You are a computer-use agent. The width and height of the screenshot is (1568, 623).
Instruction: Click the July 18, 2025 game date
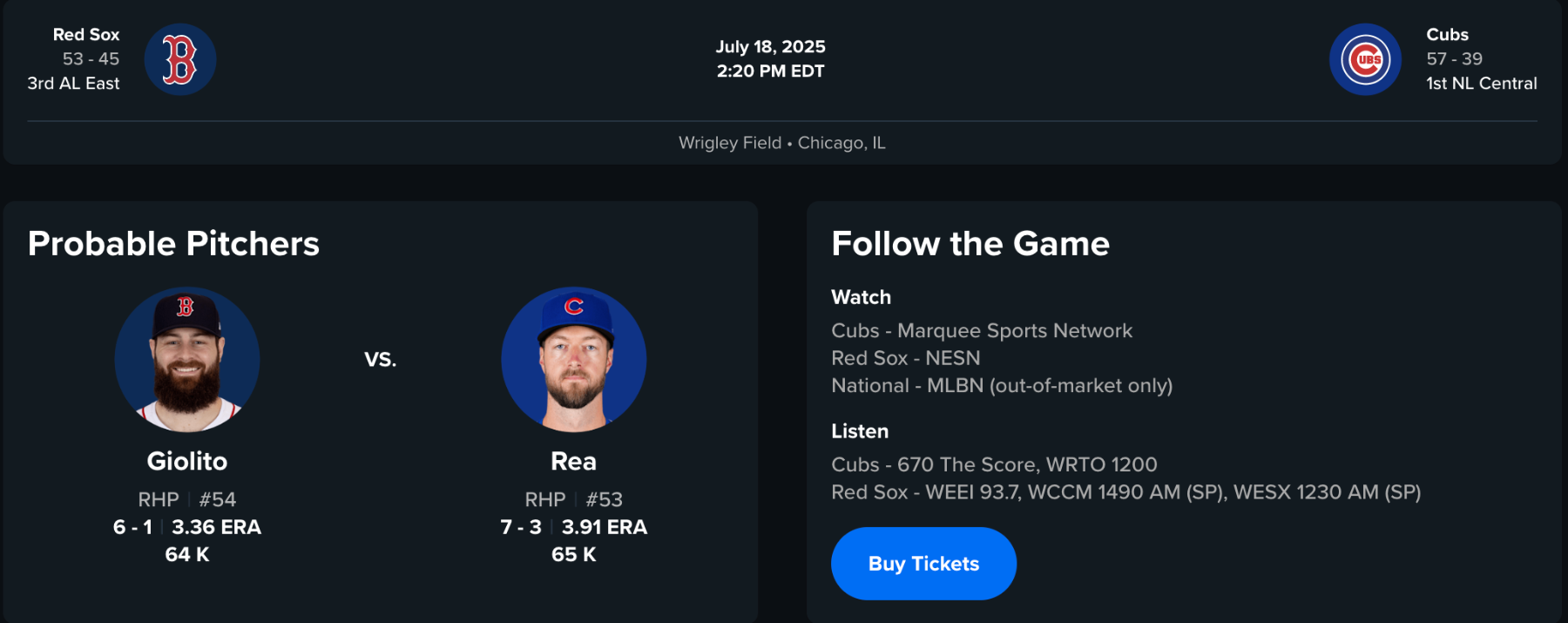[x=770, y=47]
